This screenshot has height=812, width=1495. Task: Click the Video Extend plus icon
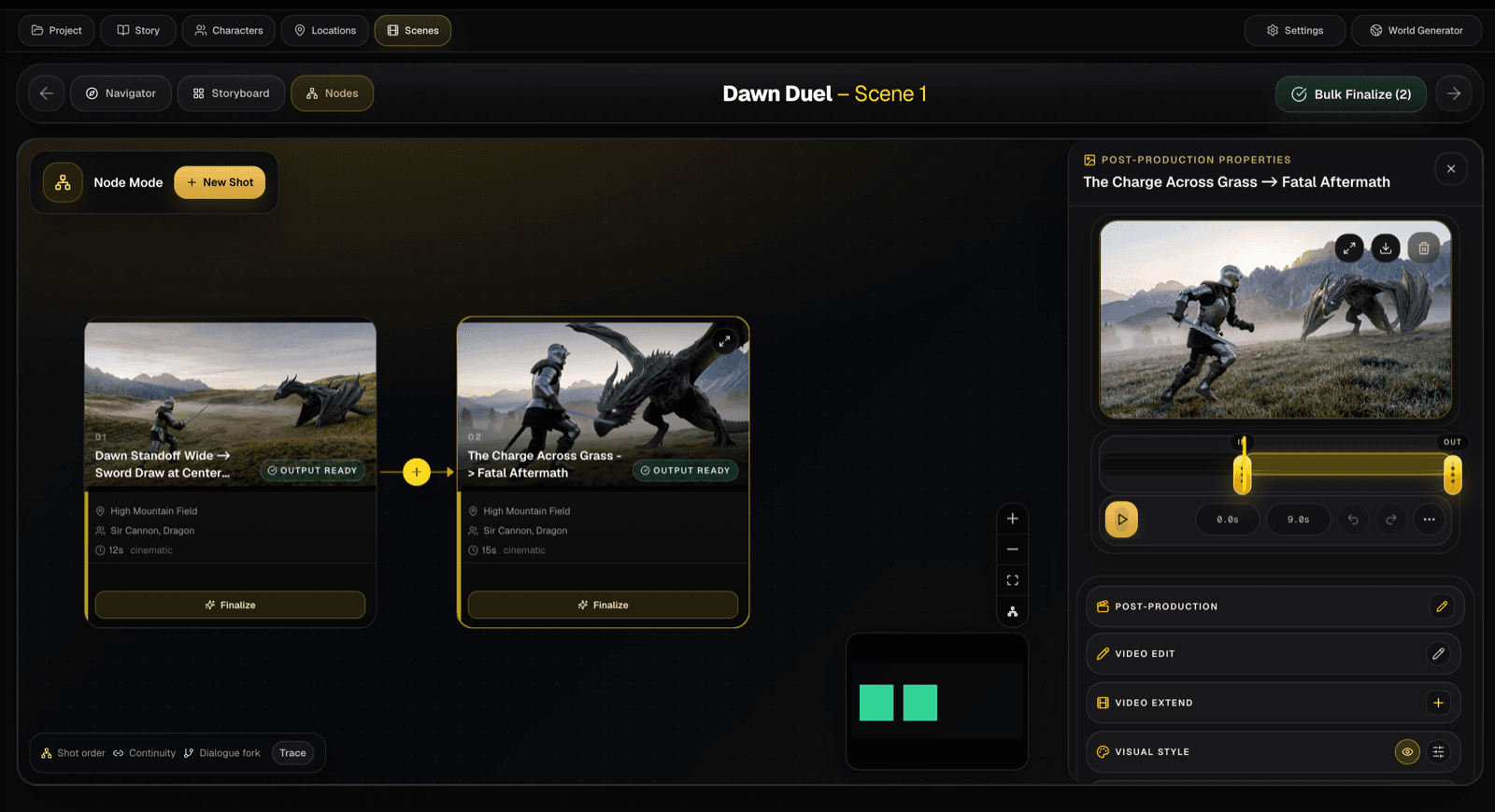coord(1439,703)
